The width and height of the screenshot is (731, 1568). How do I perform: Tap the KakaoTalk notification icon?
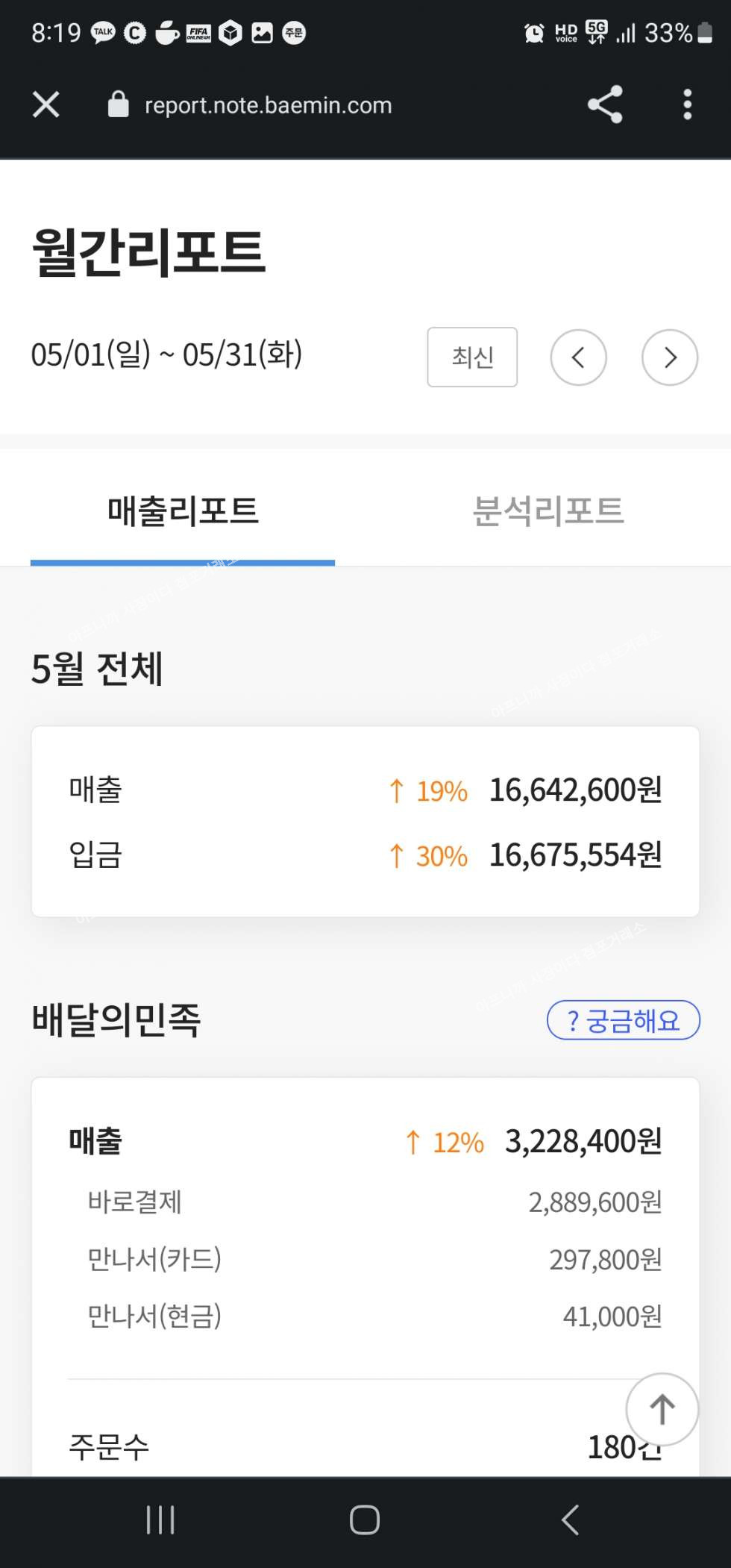point(103,33)
